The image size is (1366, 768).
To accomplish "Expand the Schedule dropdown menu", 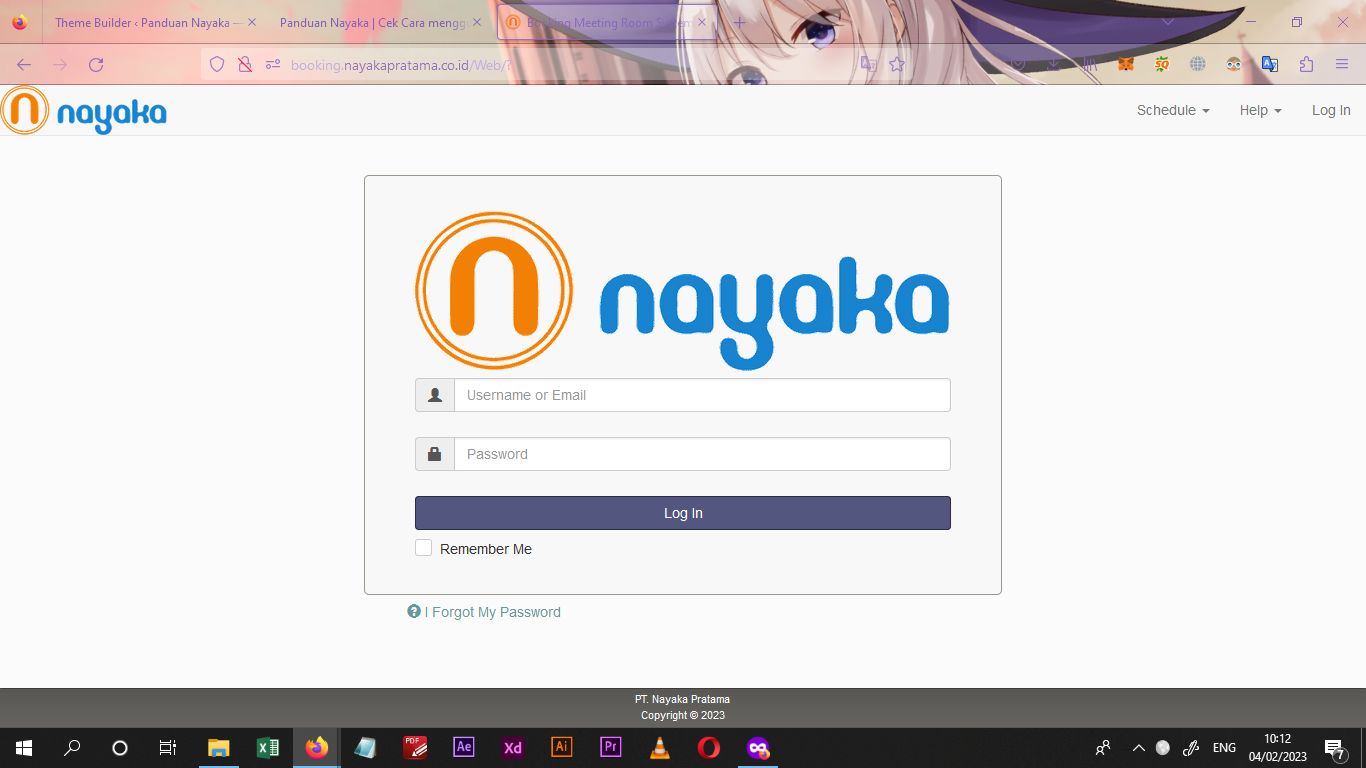I will pos(1172,110).
